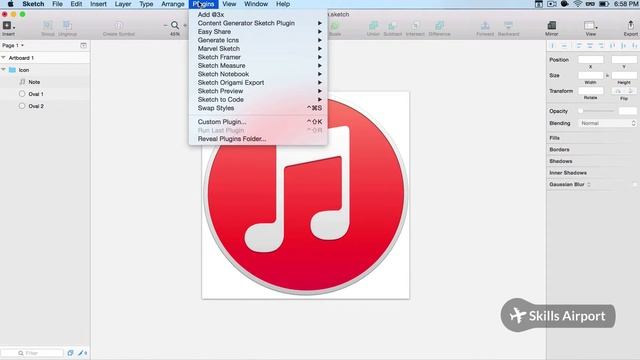Select the Note layer row
640x360 pixels.
pyautogui.click(x=45, y=82)
